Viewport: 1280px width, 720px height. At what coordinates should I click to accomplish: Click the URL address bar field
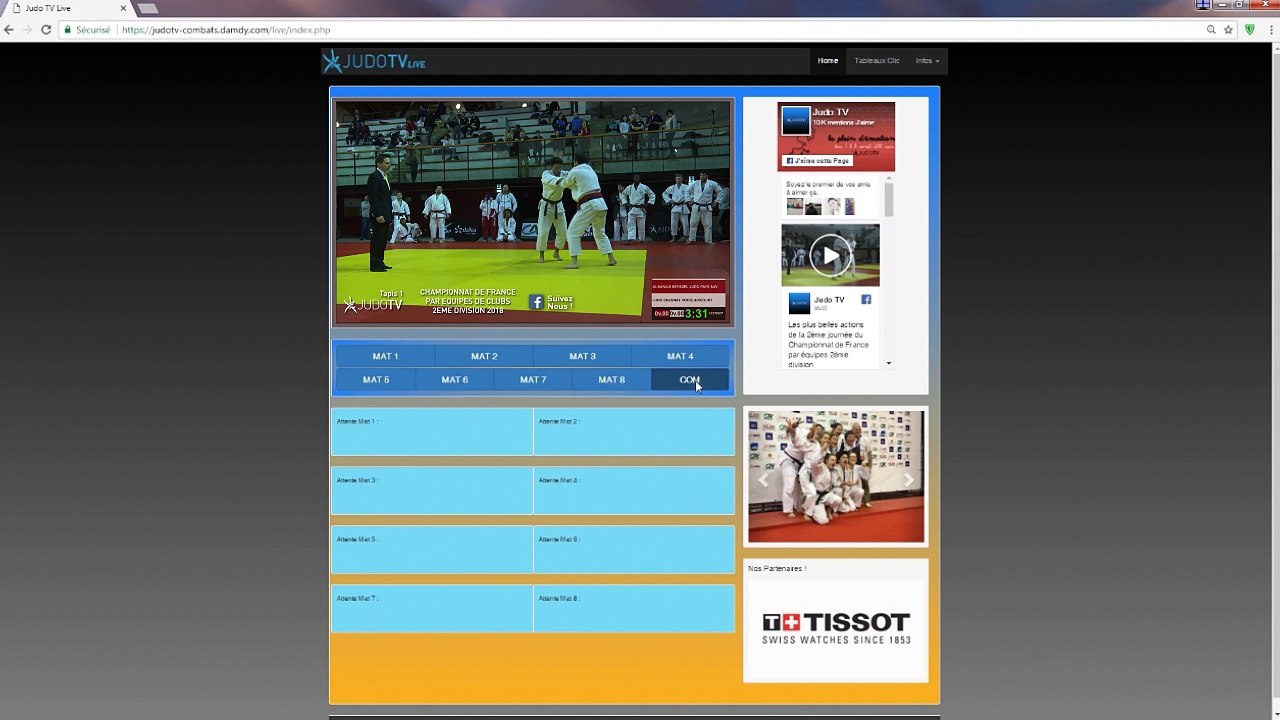click(660, 30)
